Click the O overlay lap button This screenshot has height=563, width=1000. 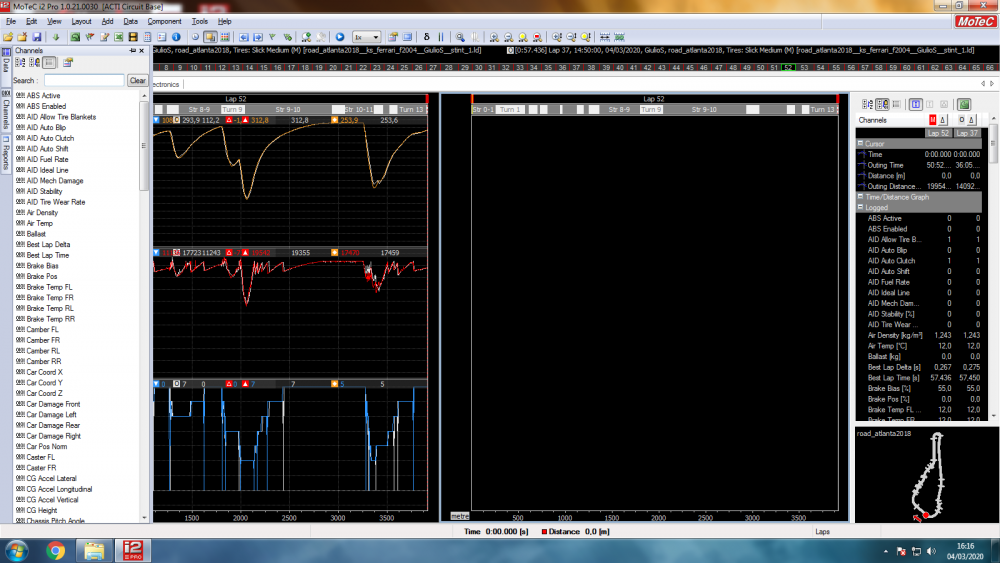pos(962,120)
